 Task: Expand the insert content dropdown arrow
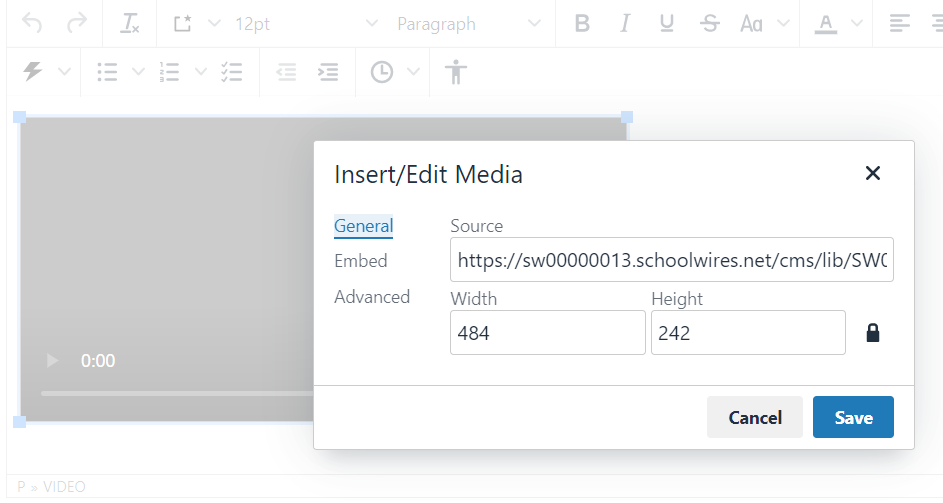click(214, 23)
